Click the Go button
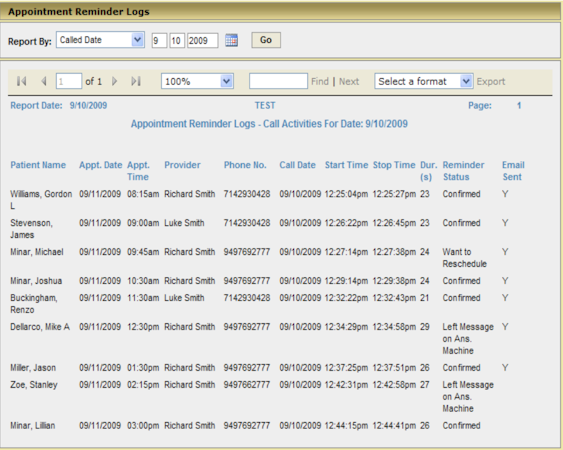This screenshot has width=563, height=450. click(266, 40)
